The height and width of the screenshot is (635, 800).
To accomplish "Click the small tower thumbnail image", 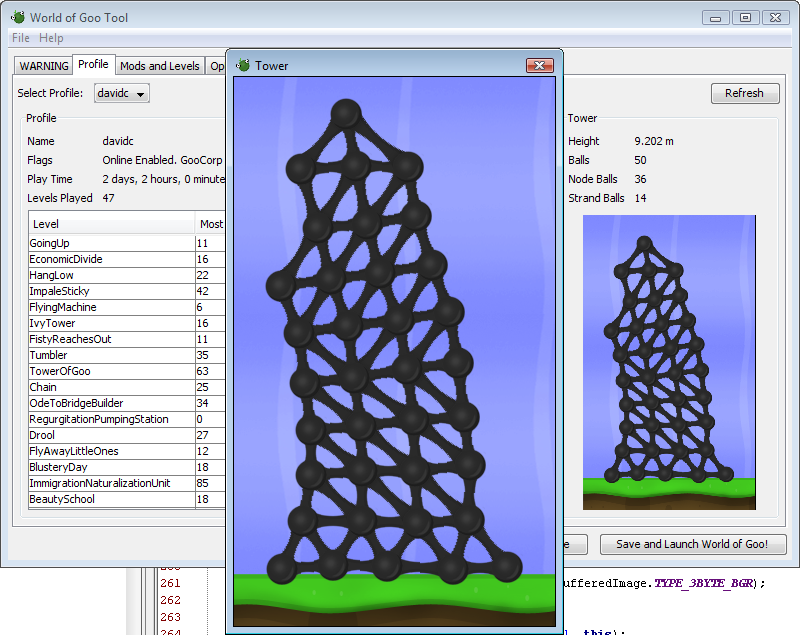I will (669, 362).
